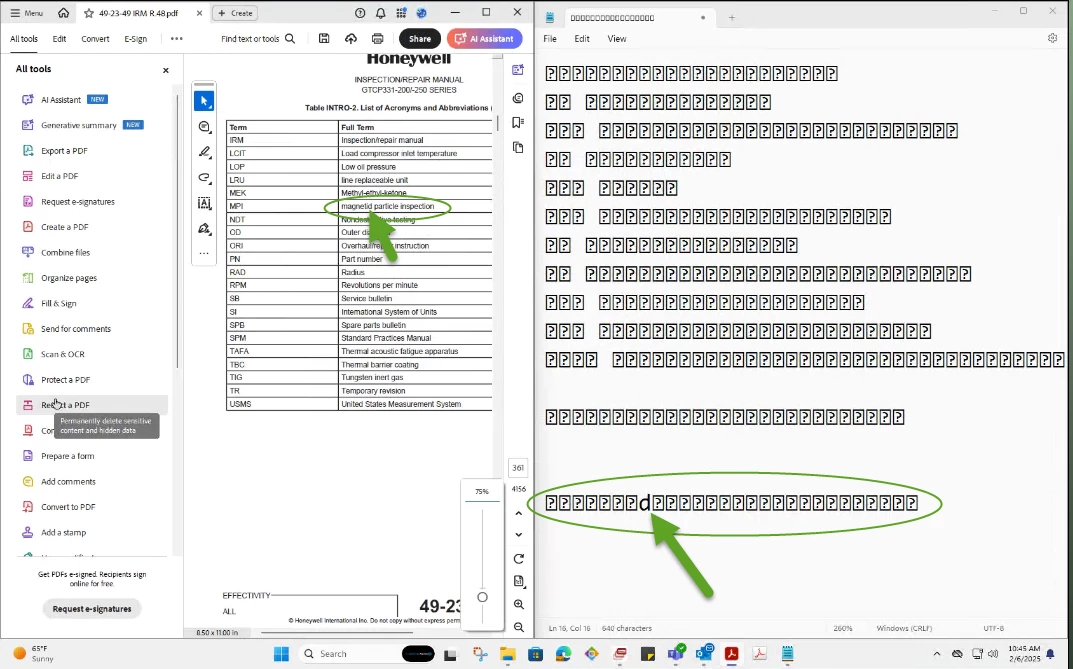Print the PDF with the printer icon
Screen dimensions: 1073x669
pyautogui.click(x=377, y=39)
